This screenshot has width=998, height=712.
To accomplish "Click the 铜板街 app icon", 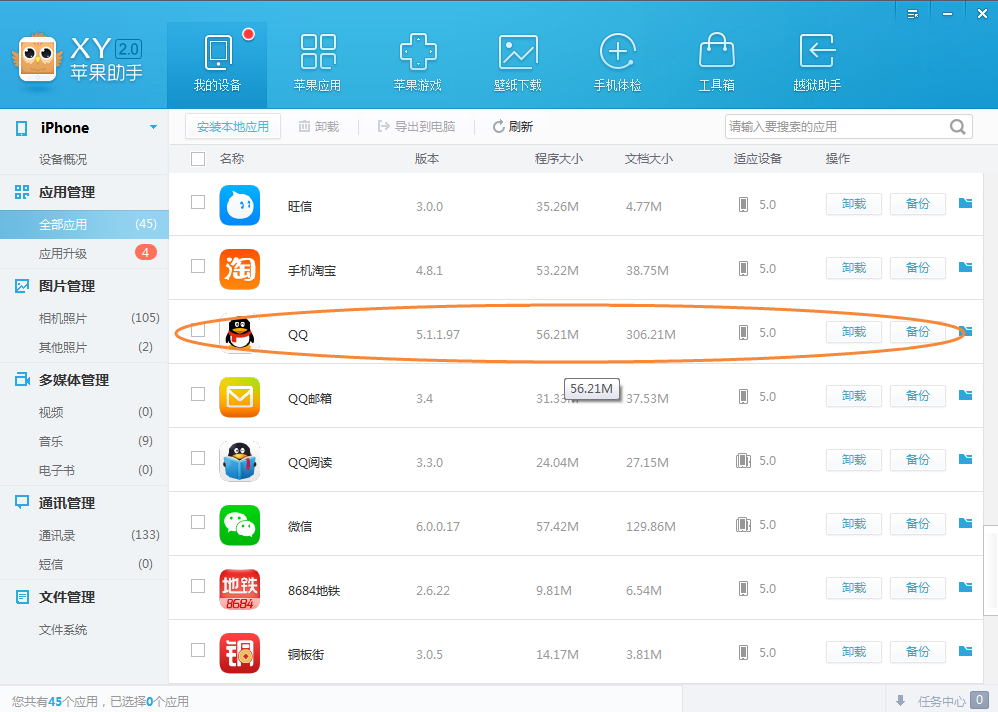I will [x=240, y=653].
